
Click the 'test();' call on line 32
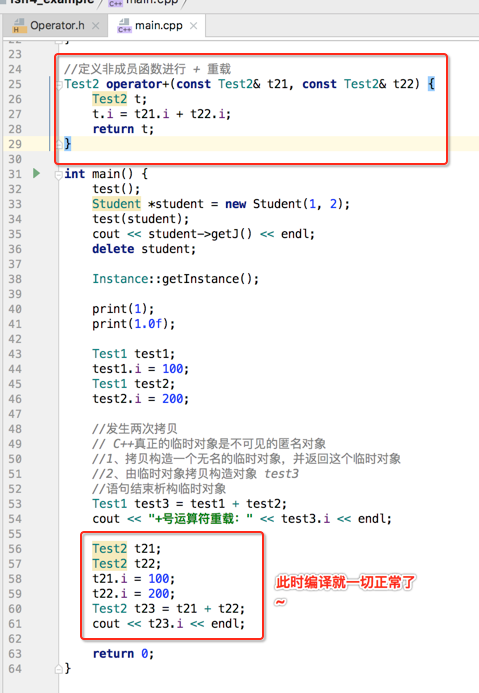click(116, 189)
